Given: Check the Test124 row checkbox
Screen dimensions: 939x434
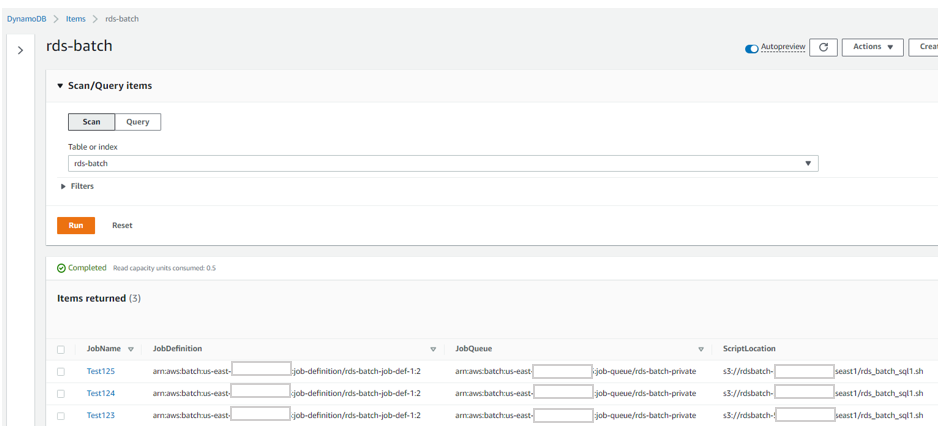Looking at the screenshot, I should (60, 394).
